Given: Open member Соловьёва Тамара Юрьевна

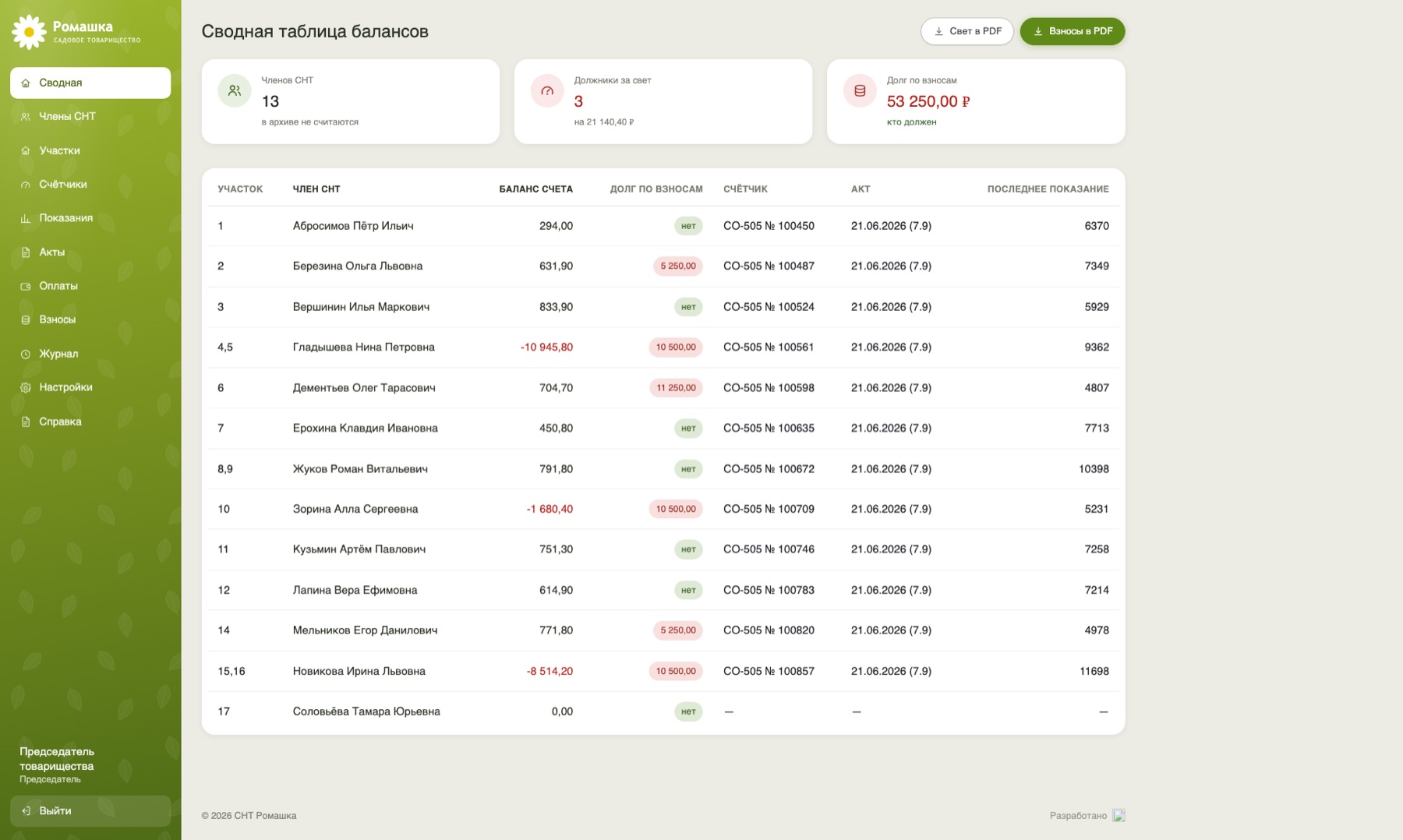Looking at the screenshot, I should click(366, 711).
